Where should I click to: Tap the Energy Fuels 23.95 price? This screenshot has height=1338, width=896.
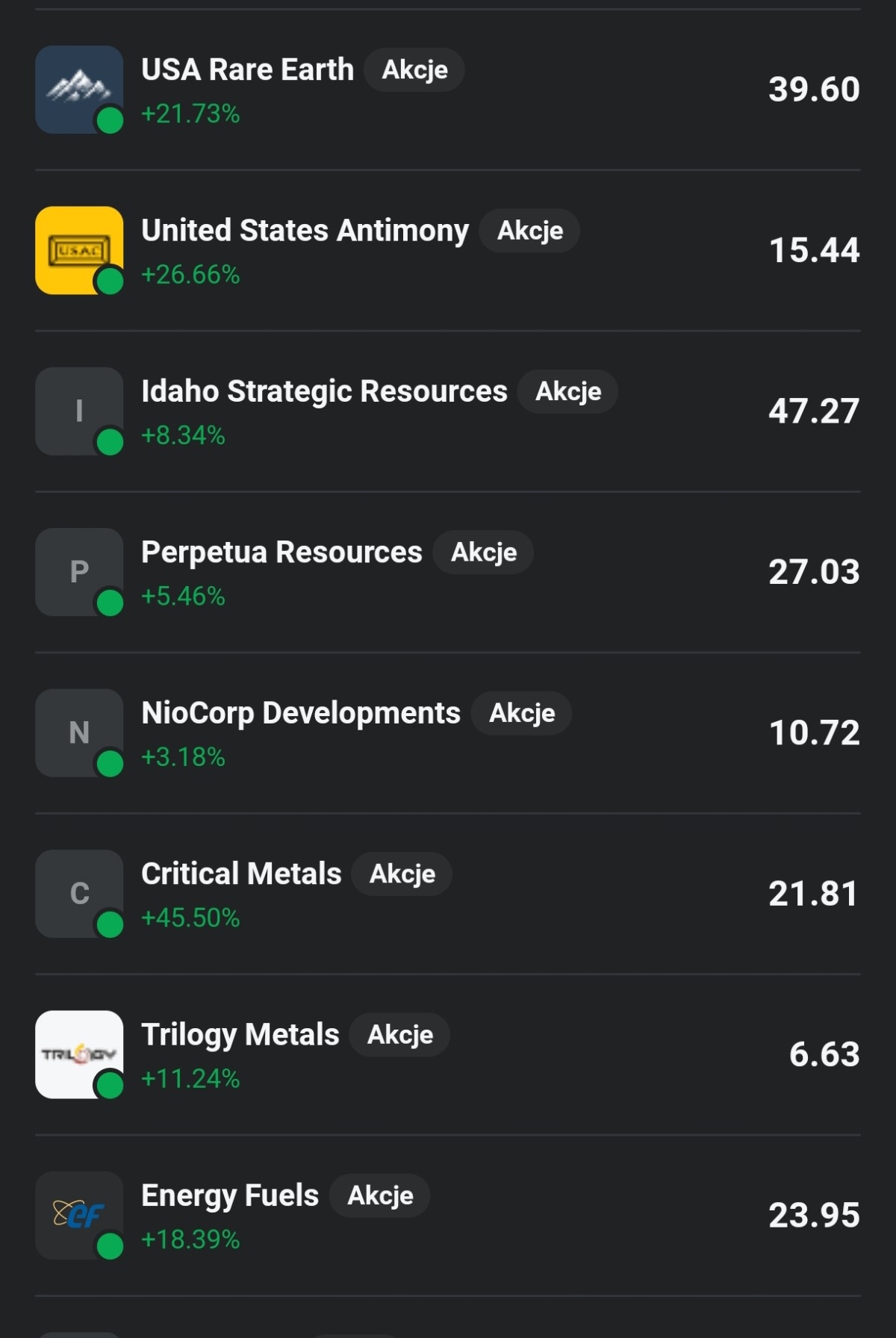point(814,1216)
